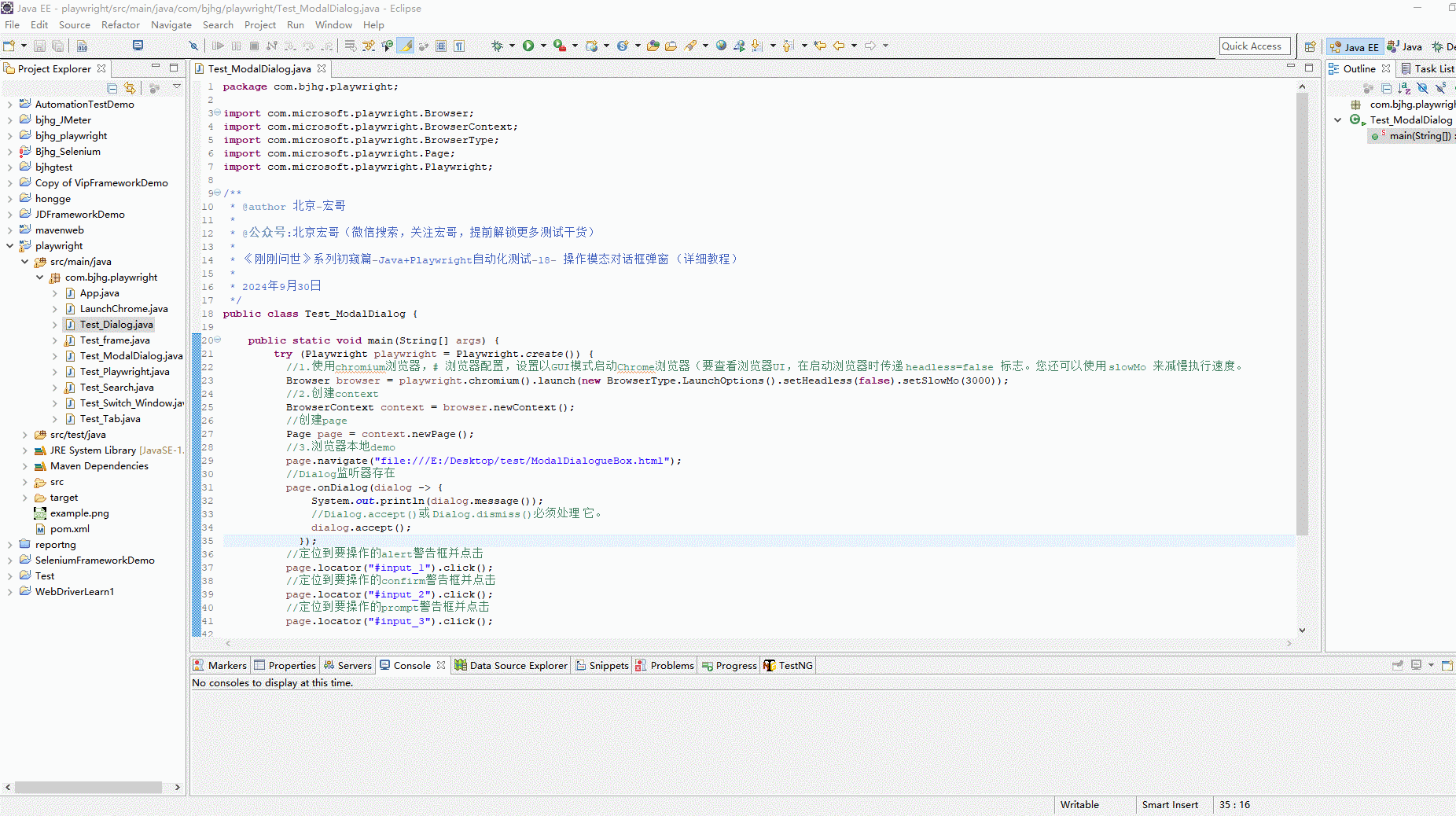1456x816 pixels.
Task: Open Test_frame.java in Project Explorer
Action: 114,340
